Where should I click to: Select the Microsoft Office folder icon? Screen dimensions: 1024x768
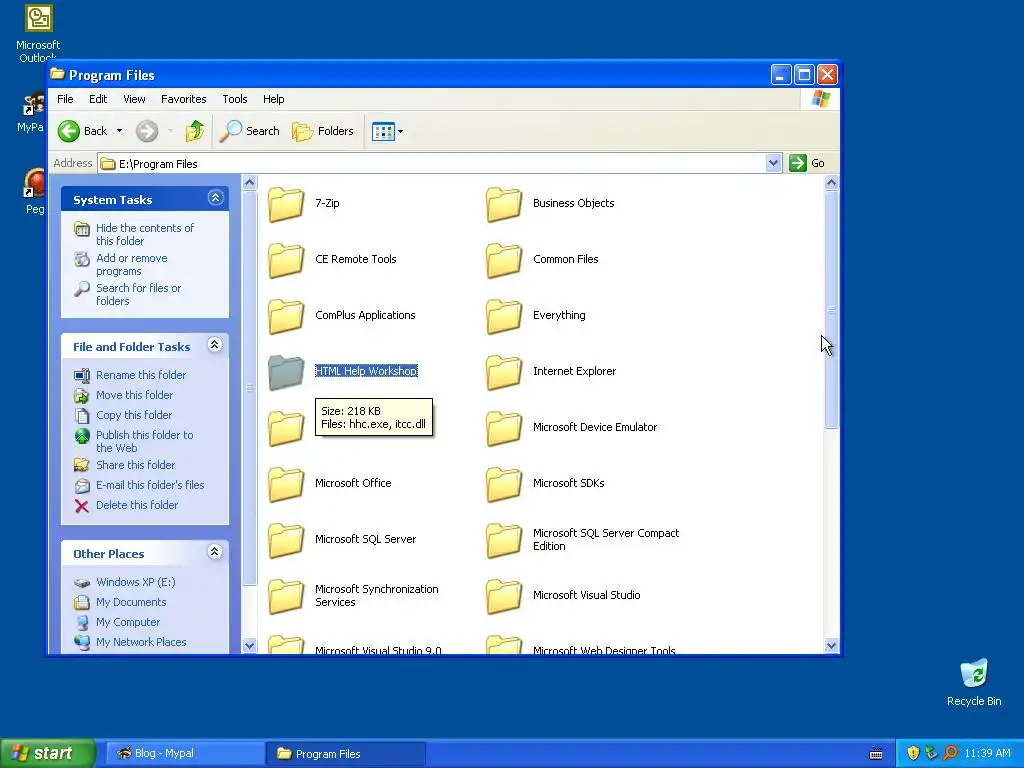click(x=285, y=484)
